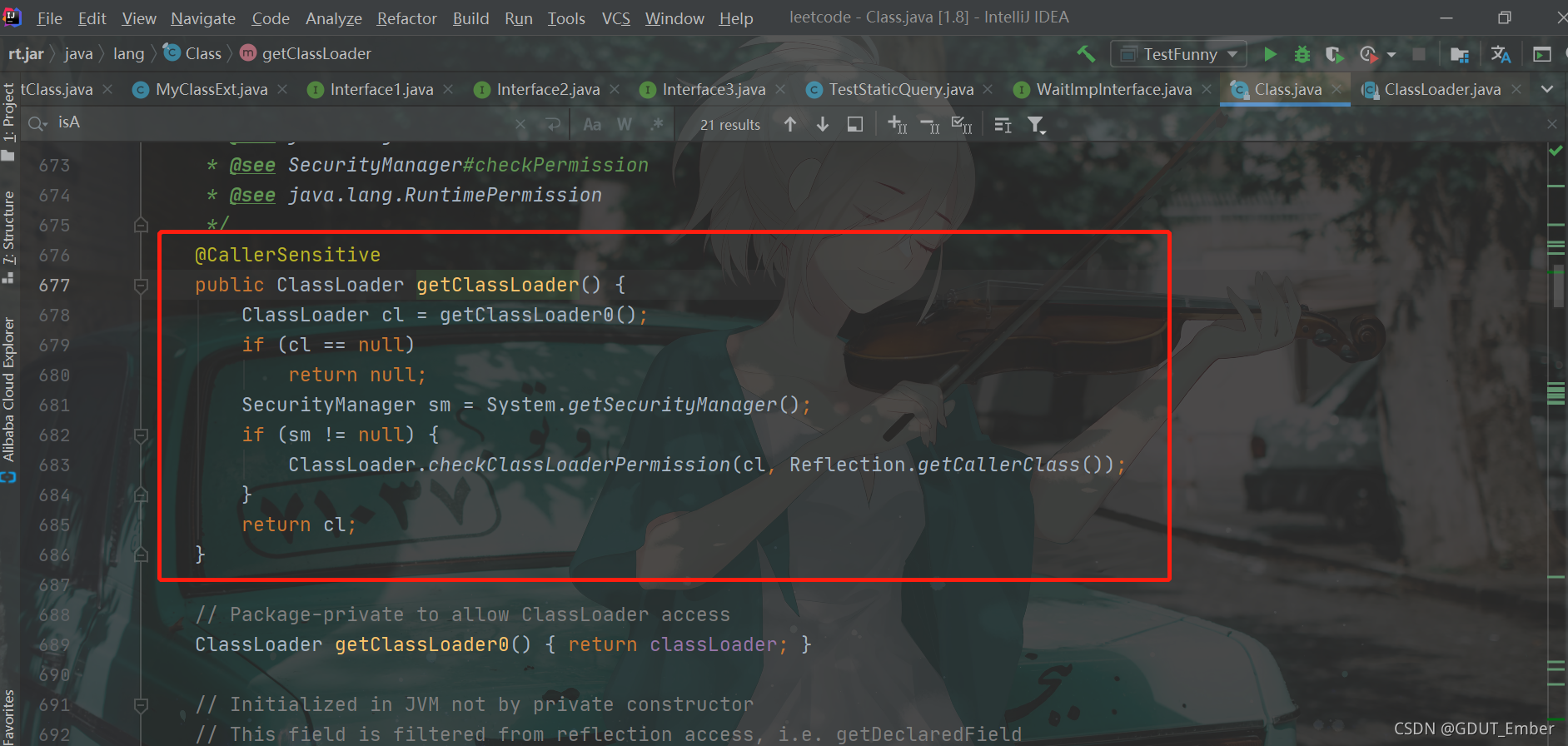Toggle the Regex .* search option
1568x746 pixels.
(657, 124)
